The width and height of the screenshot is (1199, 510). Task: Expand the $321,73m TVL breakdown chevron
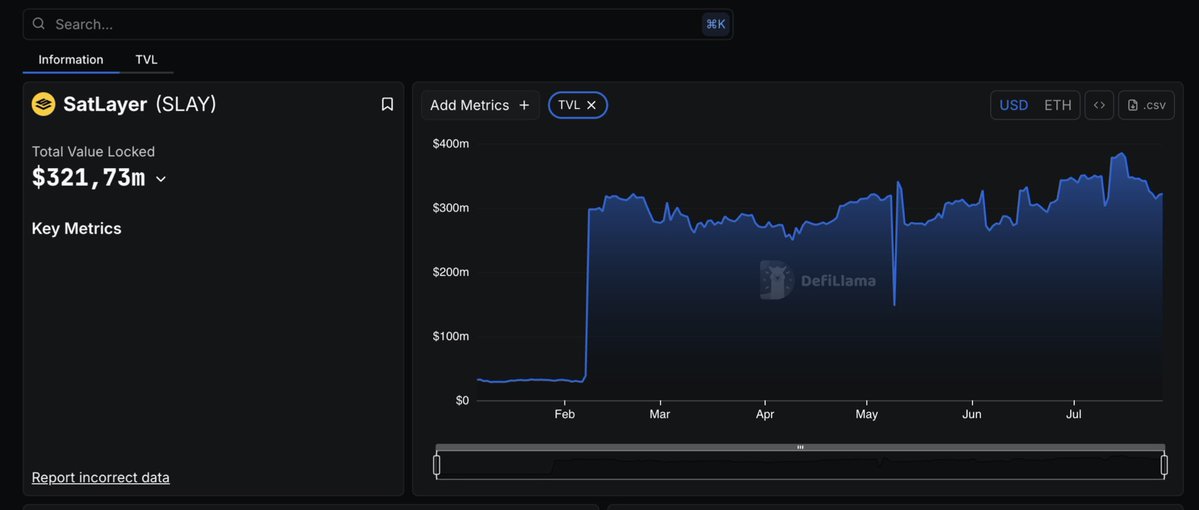[x=161, y=179]
